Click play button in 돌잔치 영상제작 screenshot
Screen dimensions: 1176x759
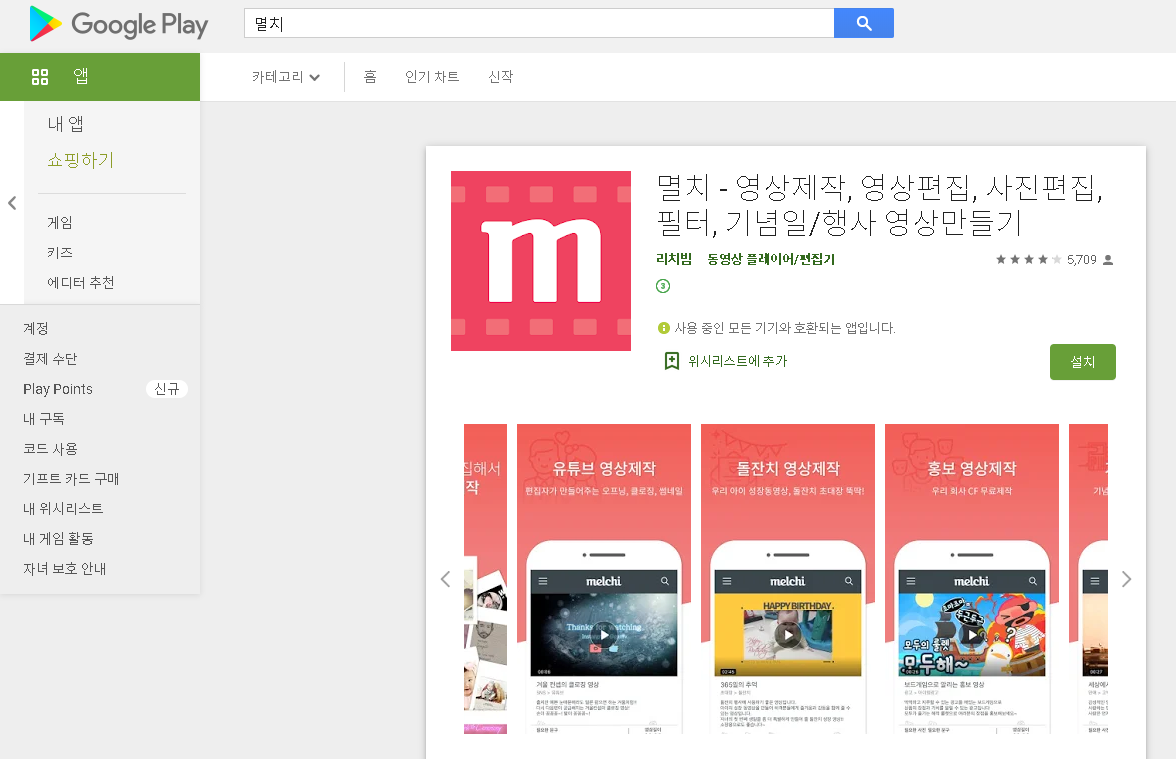[x=788, y=635]
